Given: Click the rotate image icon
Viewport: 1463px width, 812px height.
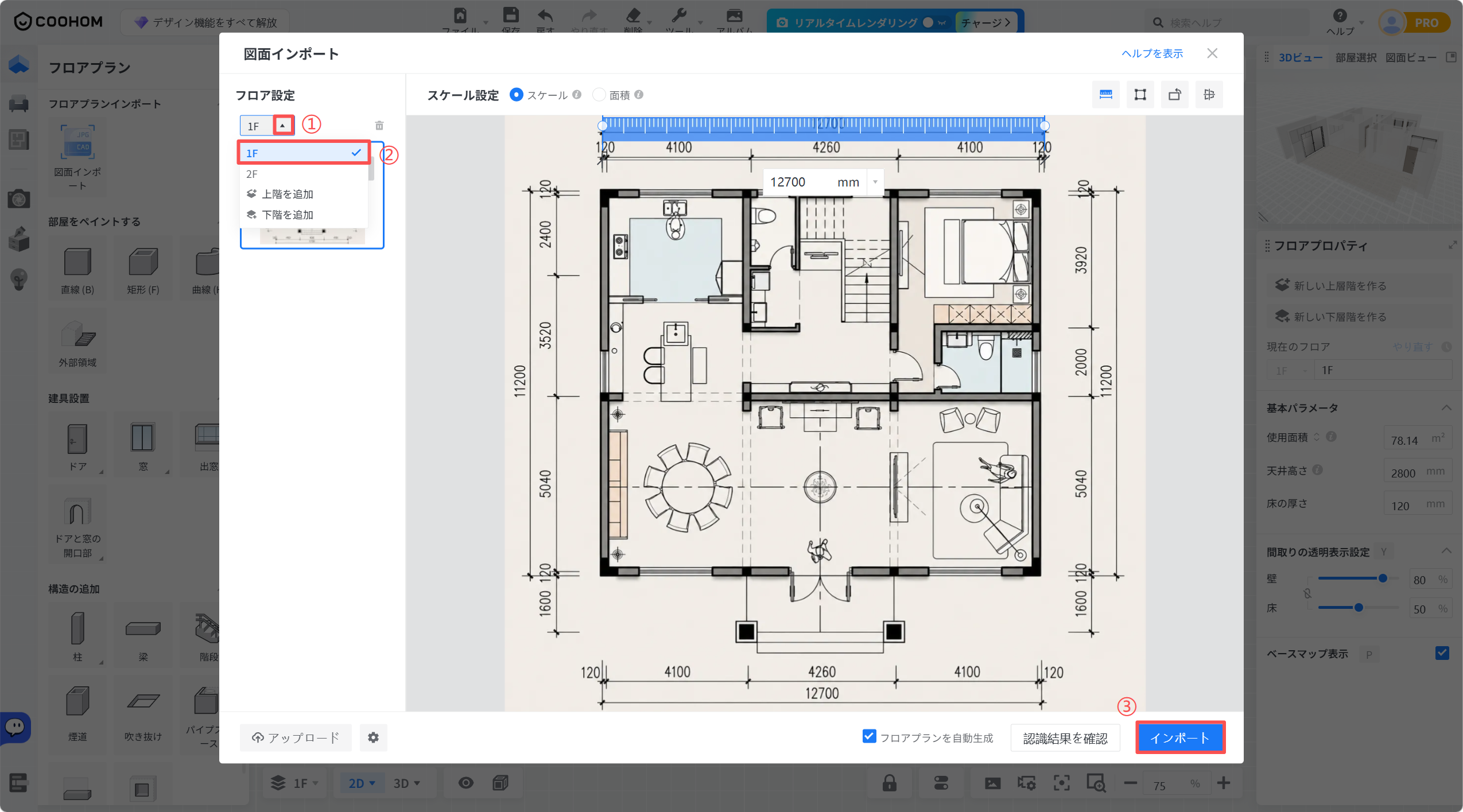Looking at the screenshot, I should click(x=1174, y=95).
